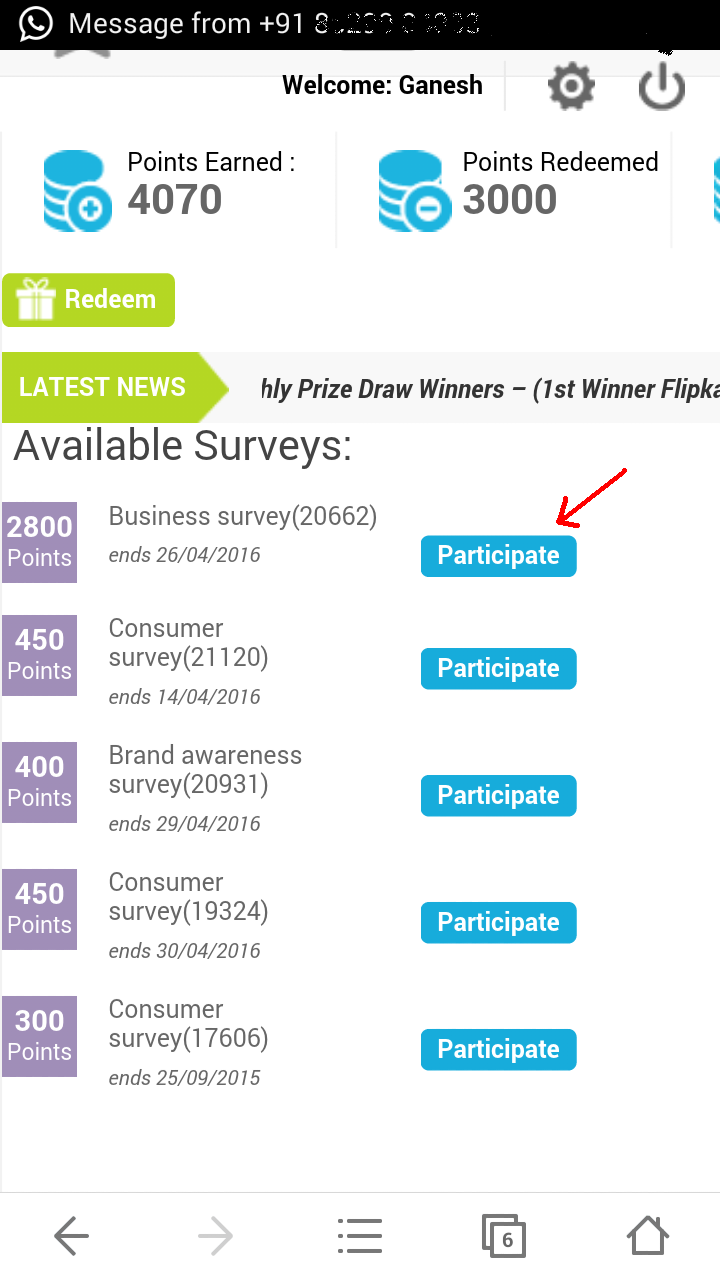Image resolution: width=720 pixels, height=1280 pixels.
Task: Go to browser home icon
Action: [648, 1235]
